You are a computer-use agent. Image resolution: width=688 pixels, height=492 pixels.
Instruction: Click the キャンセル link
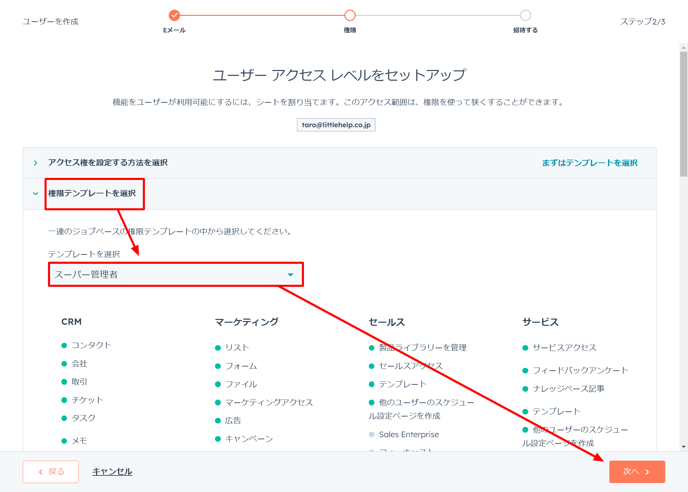point(112,471)
